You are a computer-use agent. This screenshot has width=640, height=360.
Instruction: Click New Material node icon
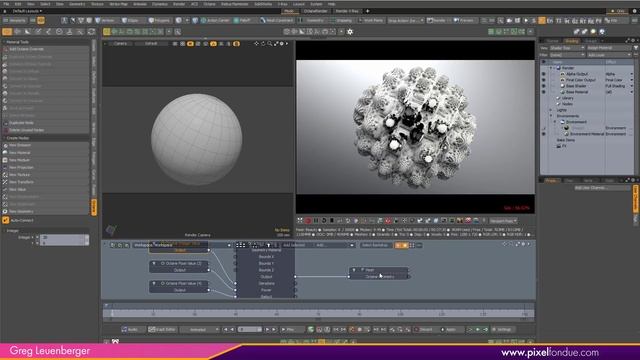tap(5, 153)
